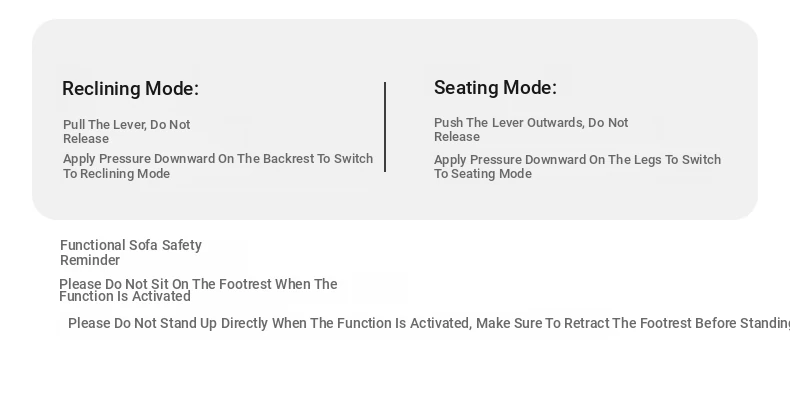Click 'Function Is Activated' line of footrest warning
Viewport: 790px width, 414px height.
(124, 296)
